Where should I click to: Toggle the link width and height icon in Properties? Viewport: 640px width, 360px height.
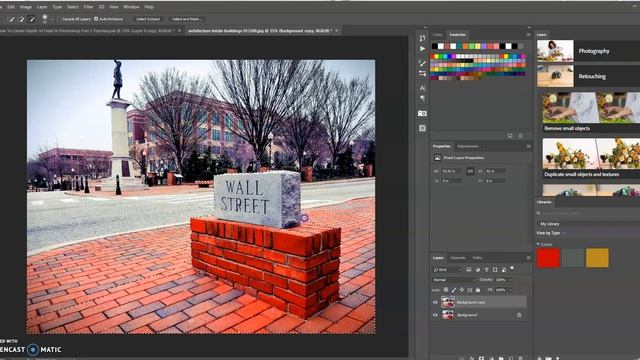point(470,171)
